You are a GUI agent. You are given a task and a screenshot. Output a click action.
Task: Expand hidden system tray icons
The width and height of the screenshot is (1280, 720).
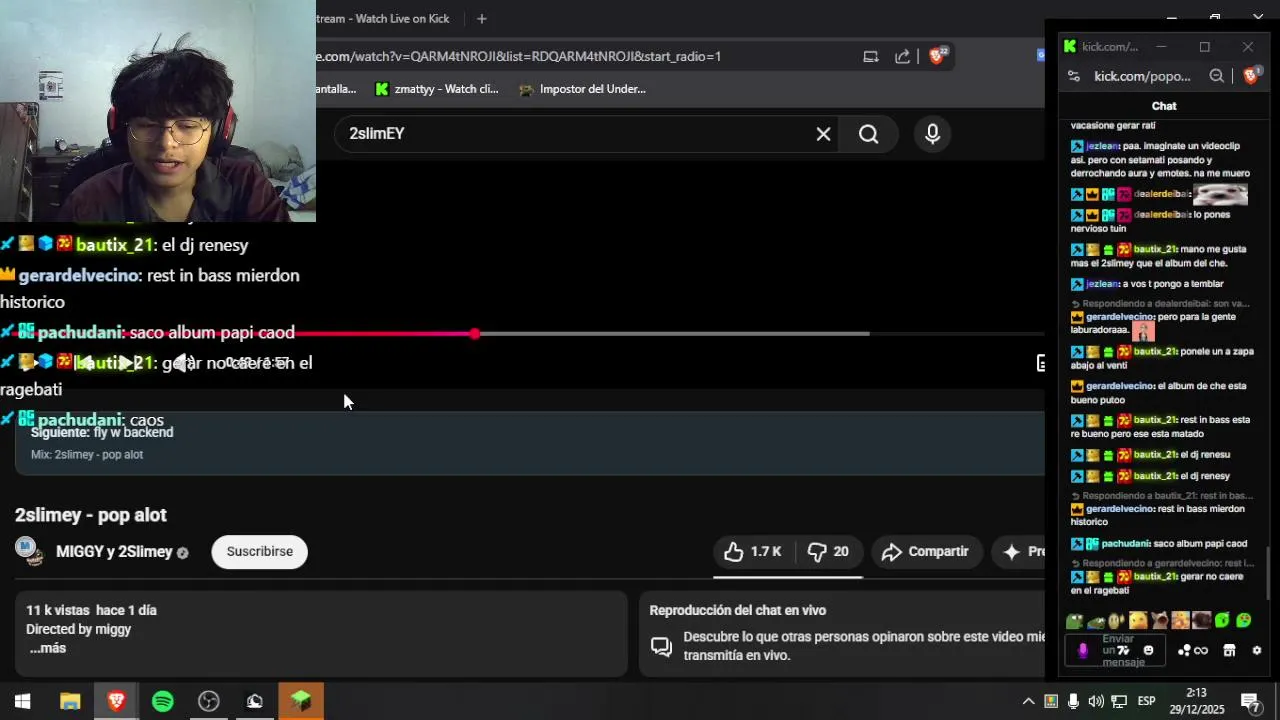1028,701
